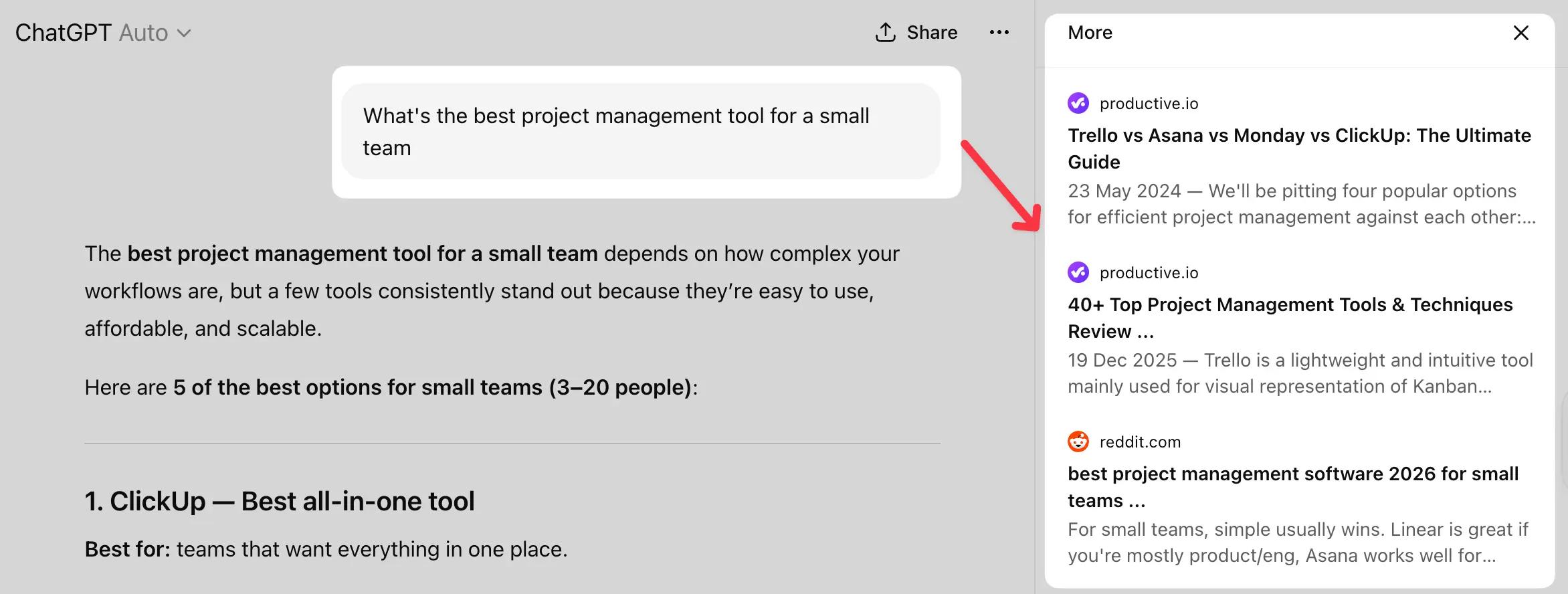Click productive.io domain text above Trello vs Asana
This screenshot has width=1568, height=594.
coord(1149,104)
